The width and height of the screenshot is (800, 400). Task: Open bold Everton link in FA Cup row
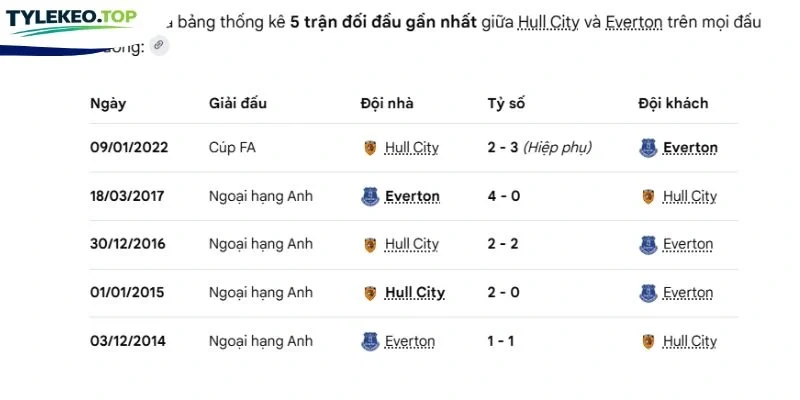690,148
